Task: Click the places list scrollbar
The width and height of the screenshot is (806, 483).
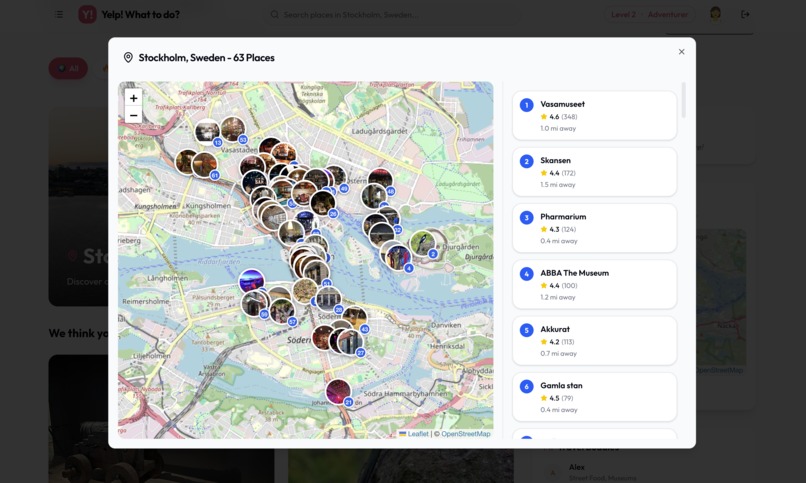Action: pos(683,100)
